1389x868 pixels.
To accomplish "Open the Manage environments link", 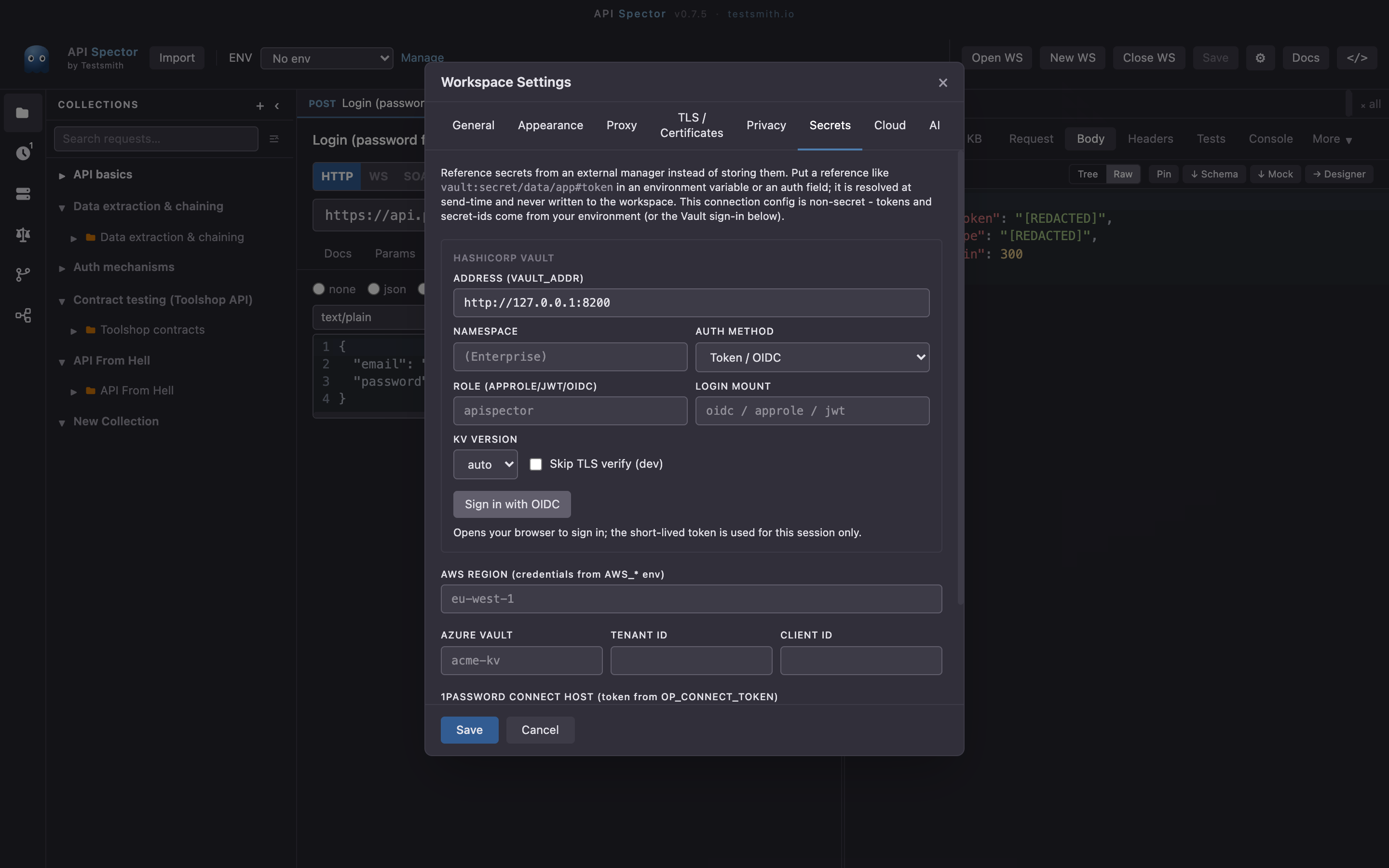I will tap(422, 58).
